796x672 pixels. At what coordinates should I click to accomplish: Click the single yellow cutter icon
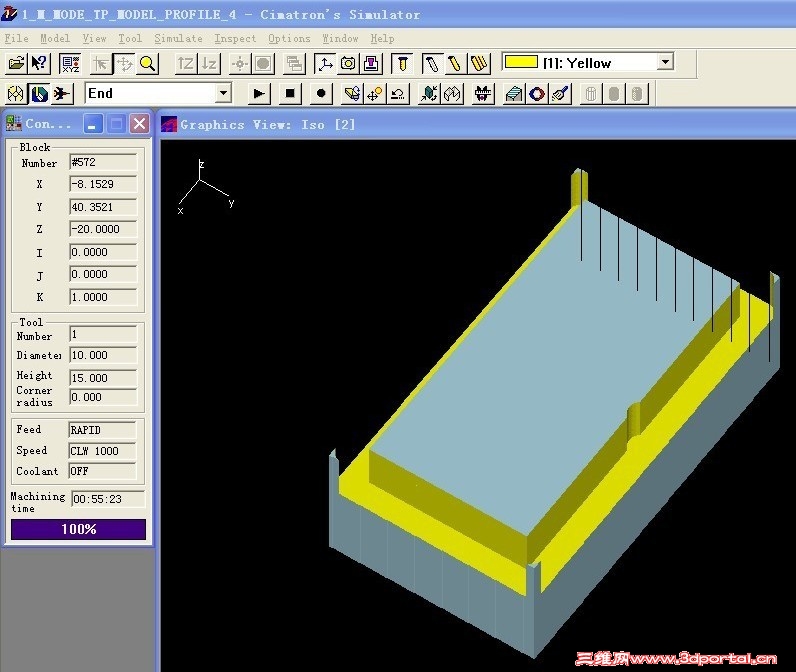pyautogui.click(x=455, y=63)
